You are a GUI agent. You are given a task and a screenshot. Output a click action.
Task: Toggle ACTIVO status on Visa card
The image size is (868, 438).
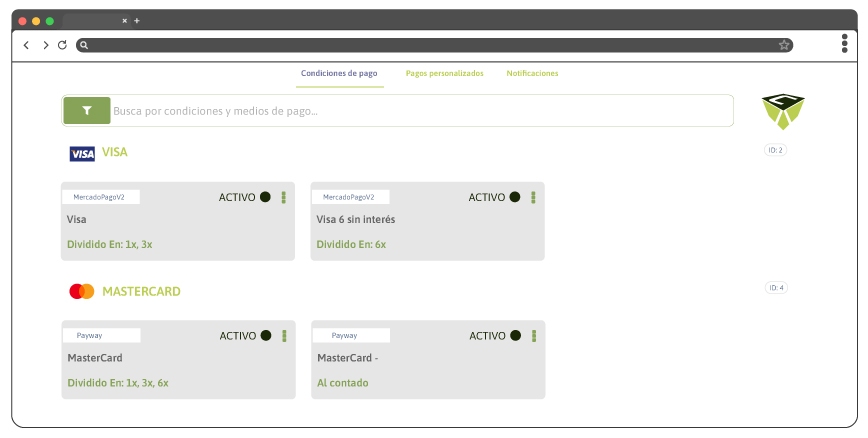(265, 197)
